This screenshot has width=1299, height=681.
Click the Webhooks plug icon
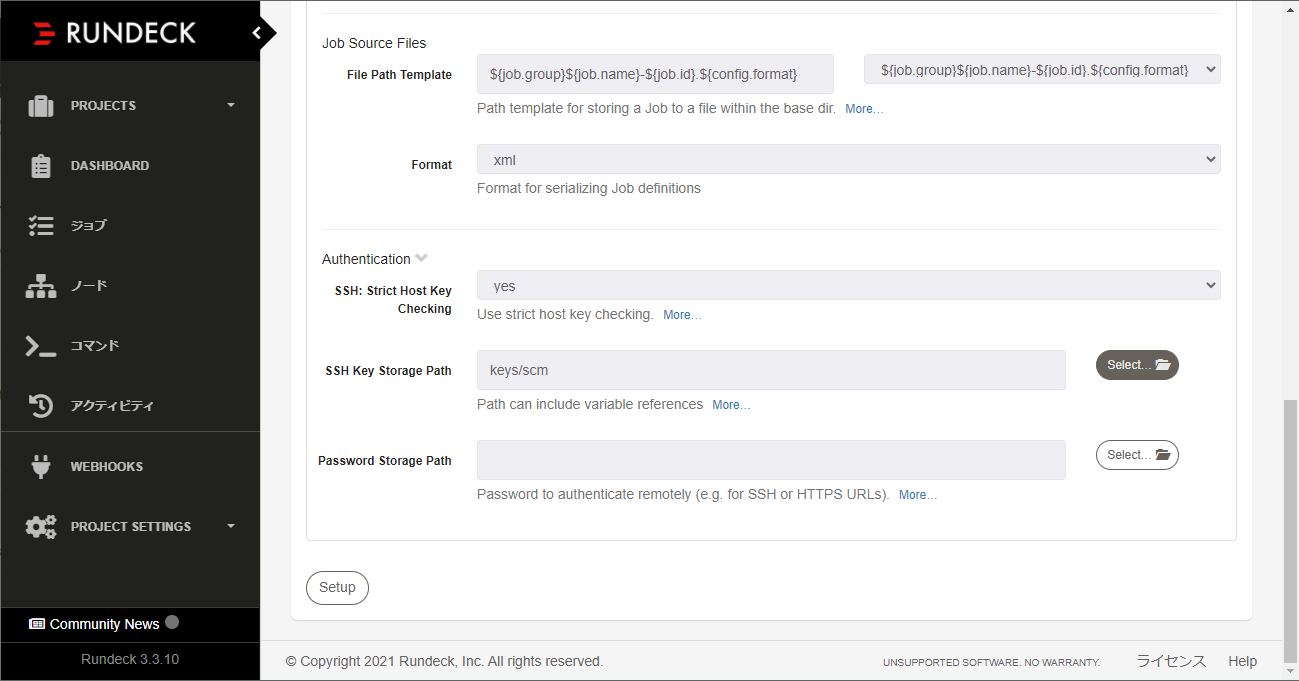(41, 466)
